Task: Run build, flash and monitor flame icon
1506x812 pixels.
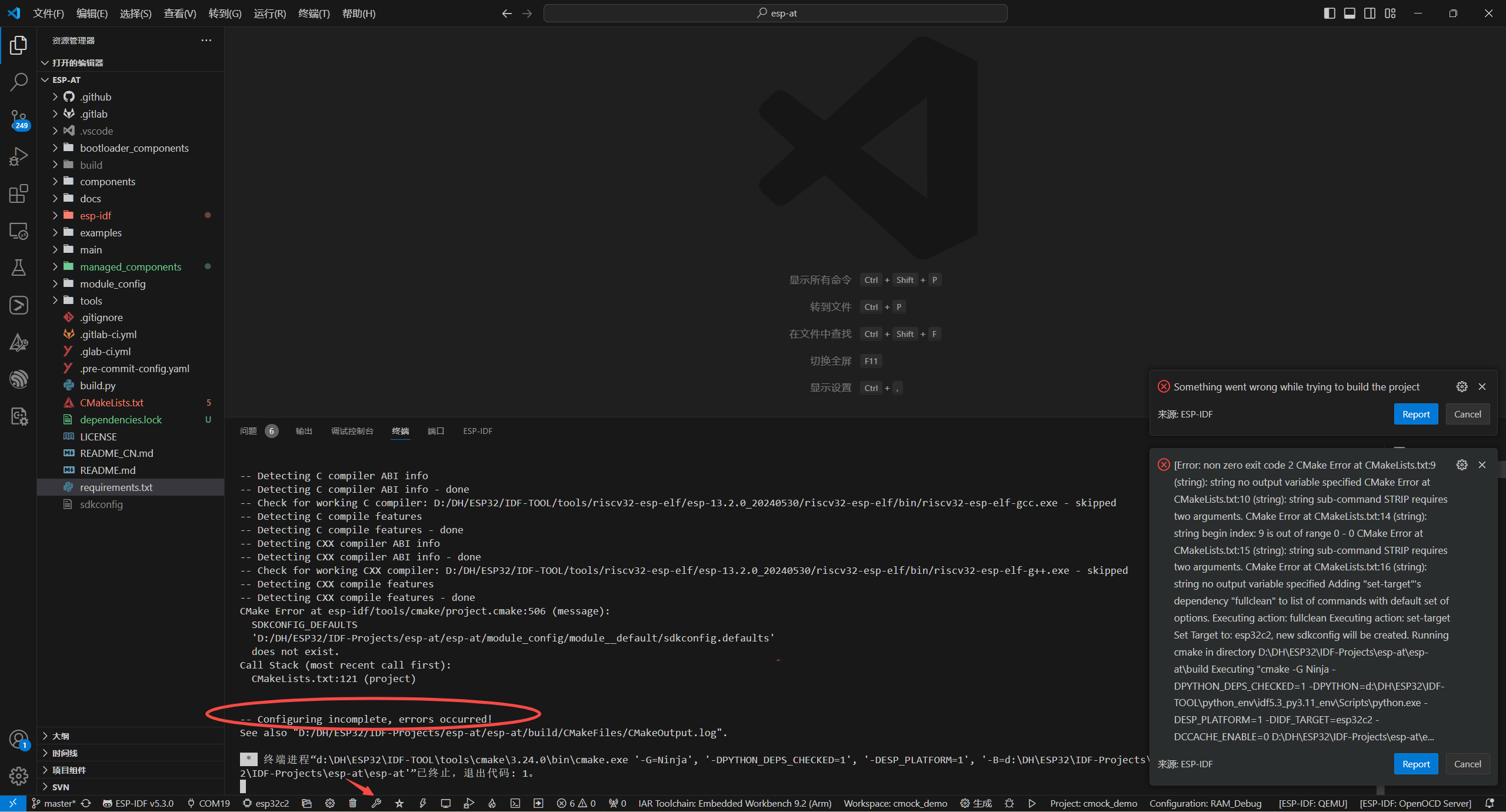Action: (x=492, y=803)
